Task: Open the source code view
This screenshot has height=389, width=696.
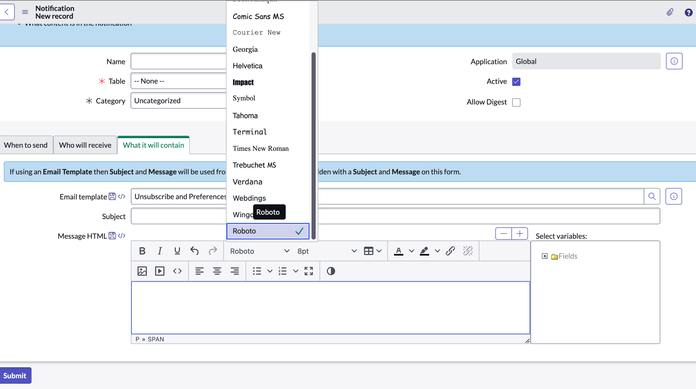Action: pyautogui.click(x=177, y=271)
